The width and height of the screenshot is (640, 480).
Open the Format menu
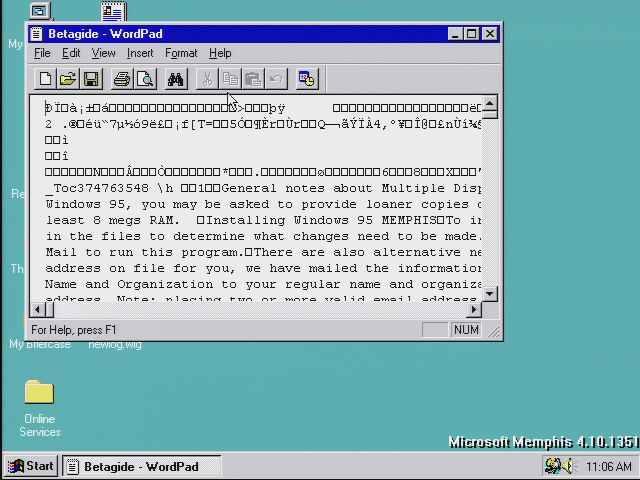[x=181, y=53]
